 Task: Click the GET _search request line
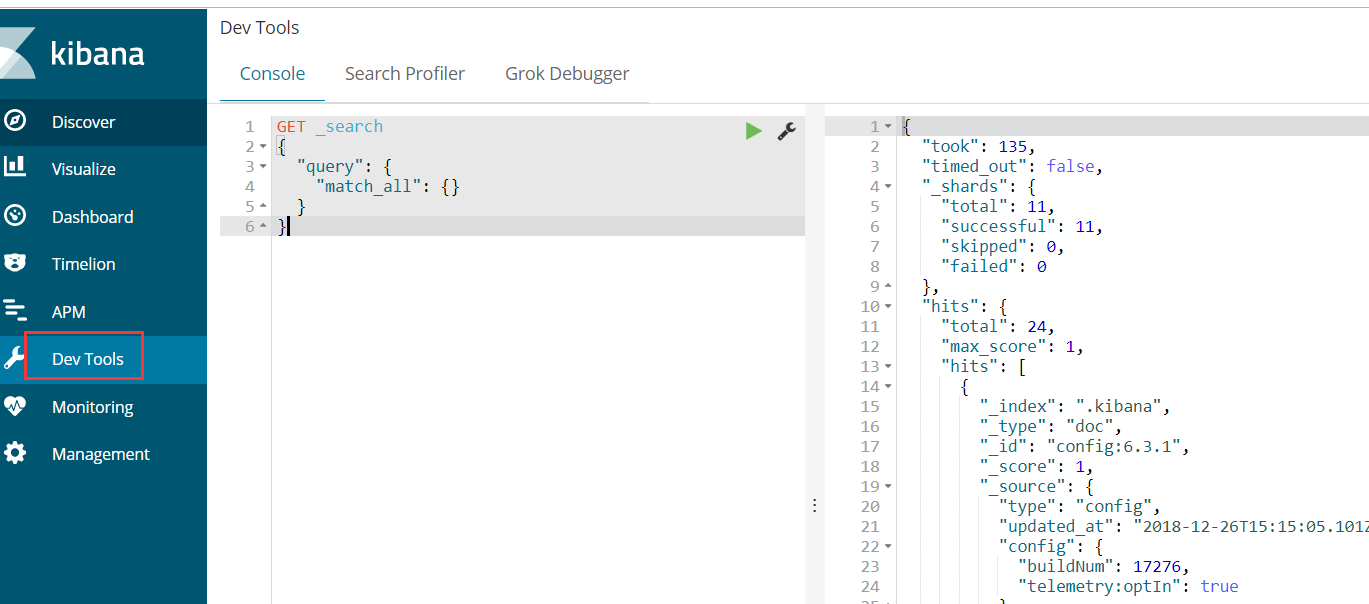(x=330, y=127)
